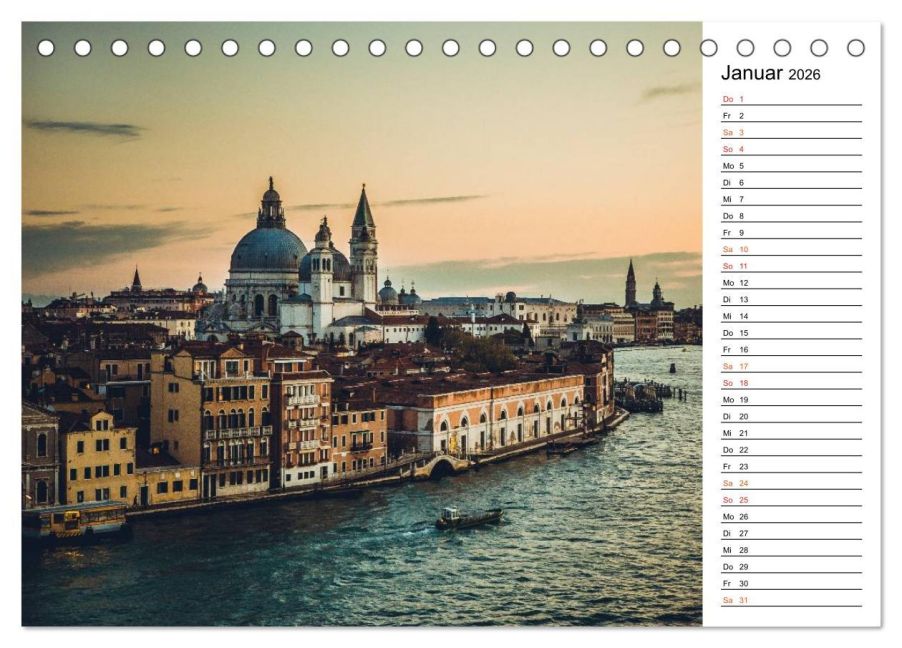Click the Do 15 date line

pos(791,333)
